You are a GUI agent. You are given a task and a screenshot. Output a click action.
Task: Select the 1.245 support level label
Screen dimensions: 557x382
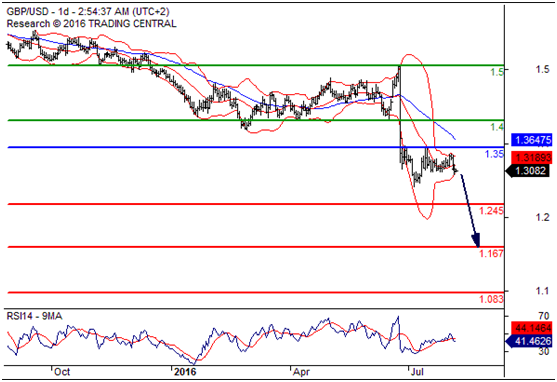[x=491, y=211]
